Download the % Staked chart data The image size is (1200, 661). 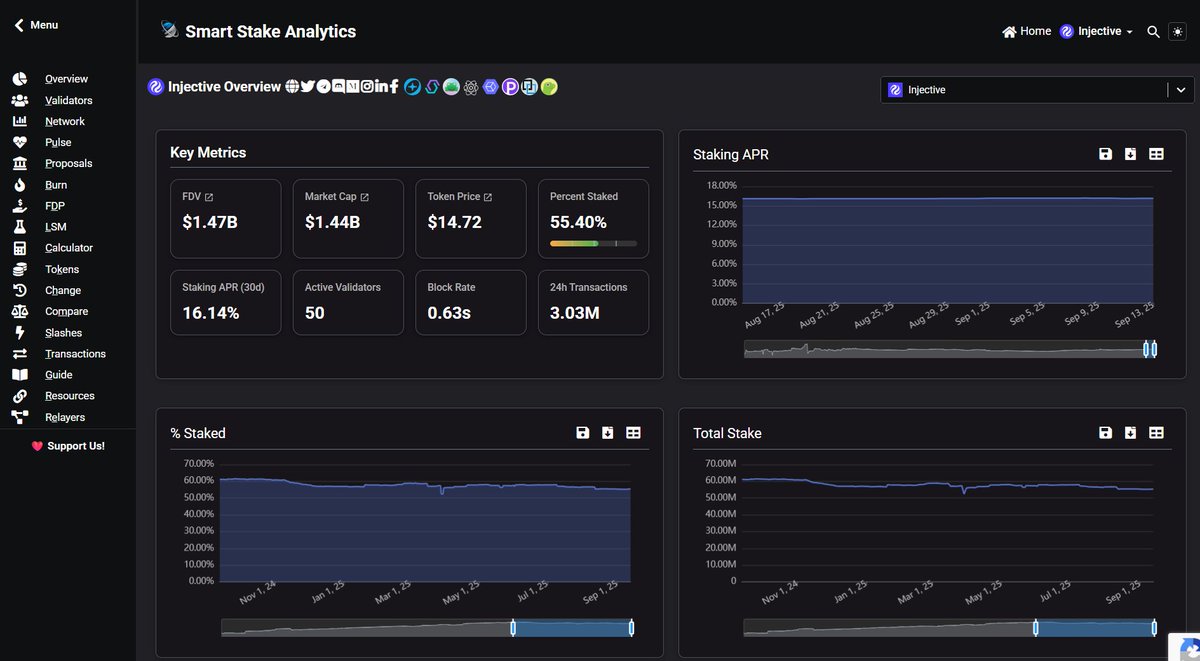pyautogui.click(x=607, y=433)
